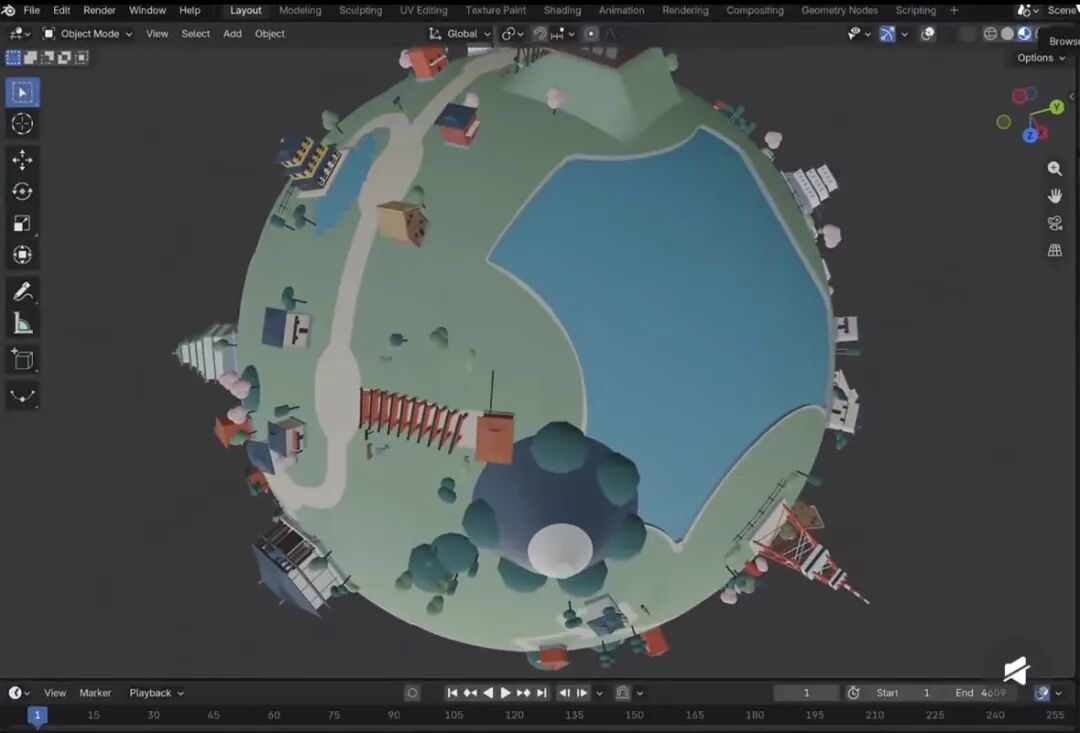This screenshot has height=733, width=1080.
Task: Click the use preview range clock icon
Action: [853, 693]
